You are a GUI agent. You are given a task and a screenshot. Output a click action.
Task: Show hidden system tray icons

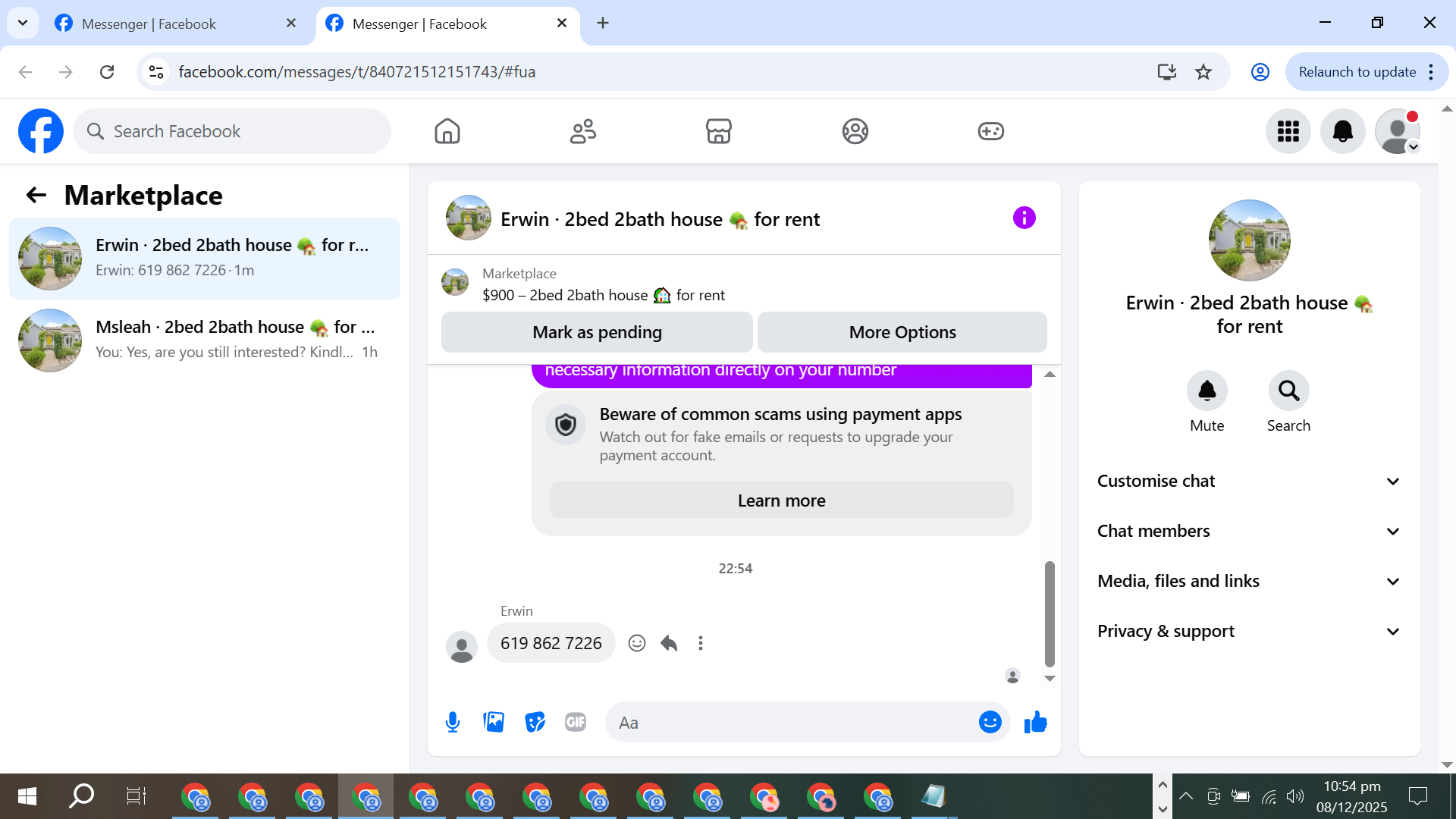[x=1186, y=796]
